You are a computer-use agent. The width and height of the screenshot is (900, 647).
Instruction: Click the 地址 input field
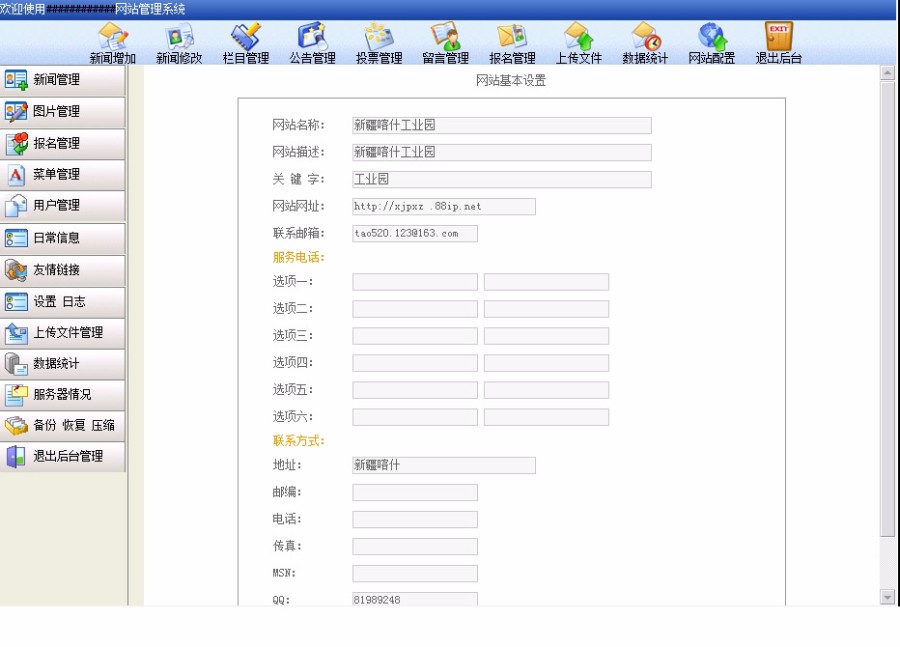click(444, 466)
